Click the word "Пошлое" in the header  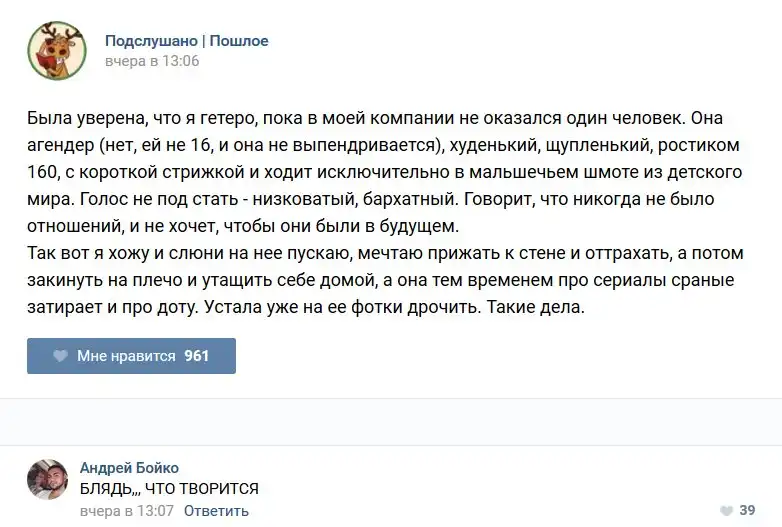(x=239, y=41)
